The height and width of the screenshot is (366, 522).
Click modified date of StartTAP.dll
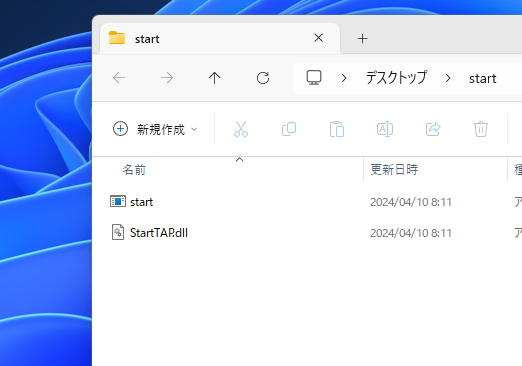coord(411,233)
